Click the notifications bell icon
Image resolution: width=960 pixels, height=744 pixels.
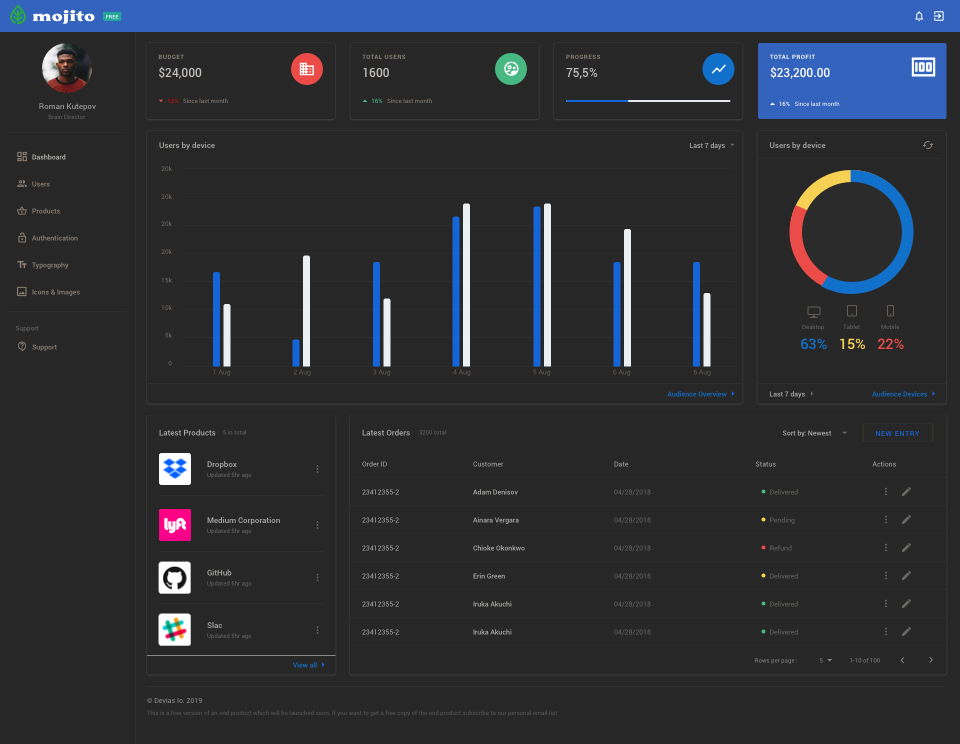tap(919, 16)
